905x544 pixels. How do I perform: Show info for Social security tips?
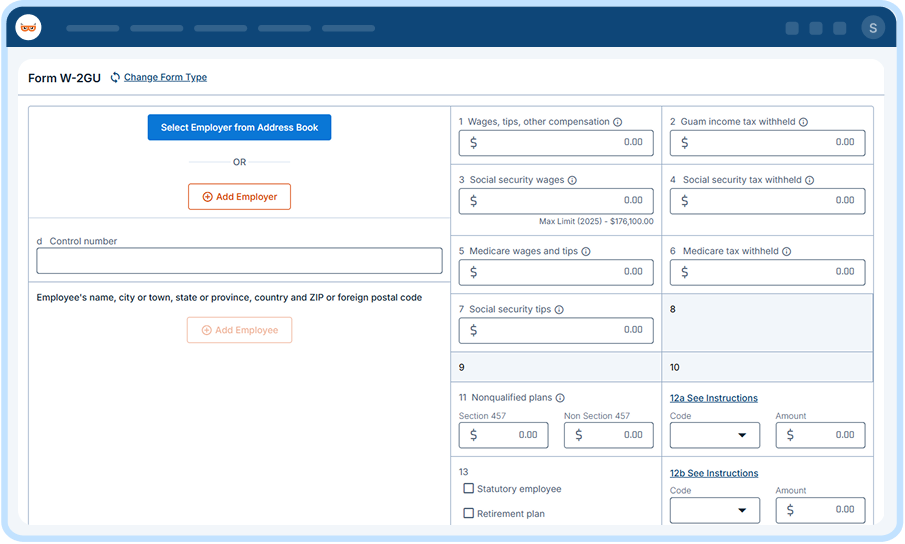[559, 310]
